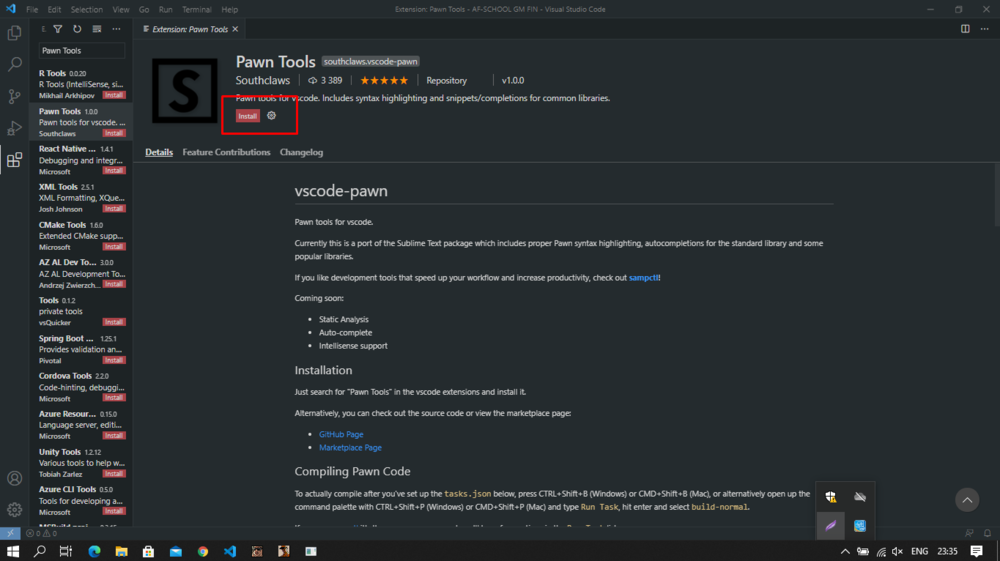Image resolution: width=1000 pixels, height=561 pixels.
Task: Open the Edit menu
Action: 54,10
